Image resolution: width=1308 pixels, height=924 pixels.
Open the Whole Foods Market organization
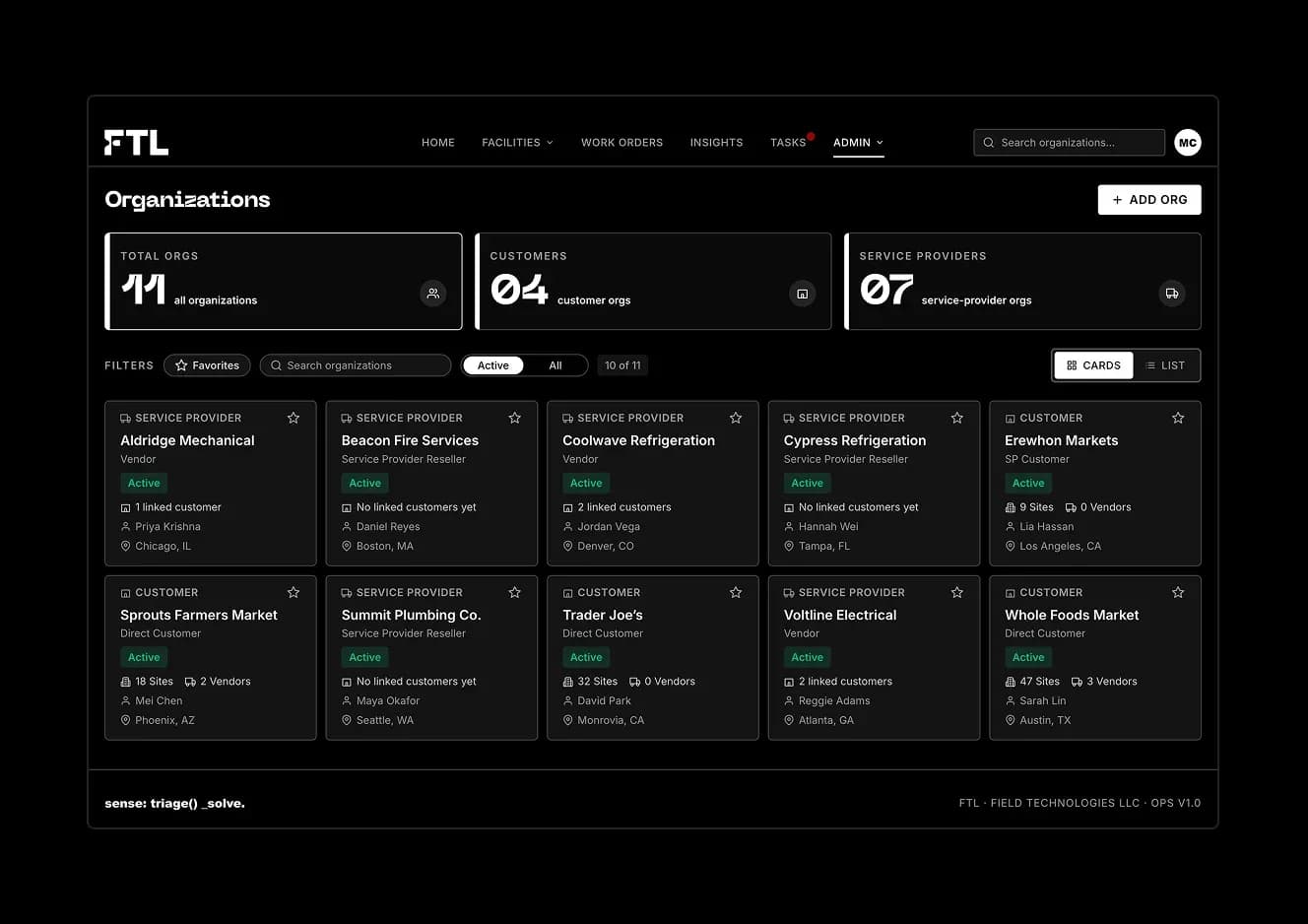coord(1072,615)
